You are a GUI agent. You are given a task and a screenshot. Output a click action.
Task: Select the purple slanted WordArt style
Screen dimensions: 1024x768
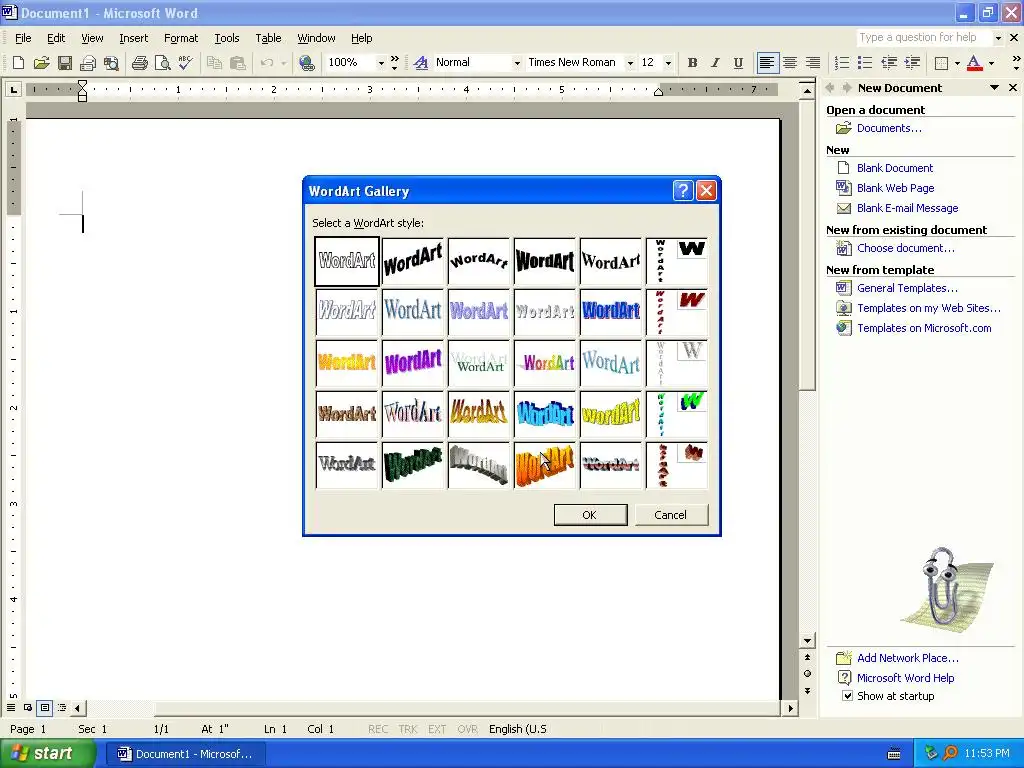click(413, 363)
